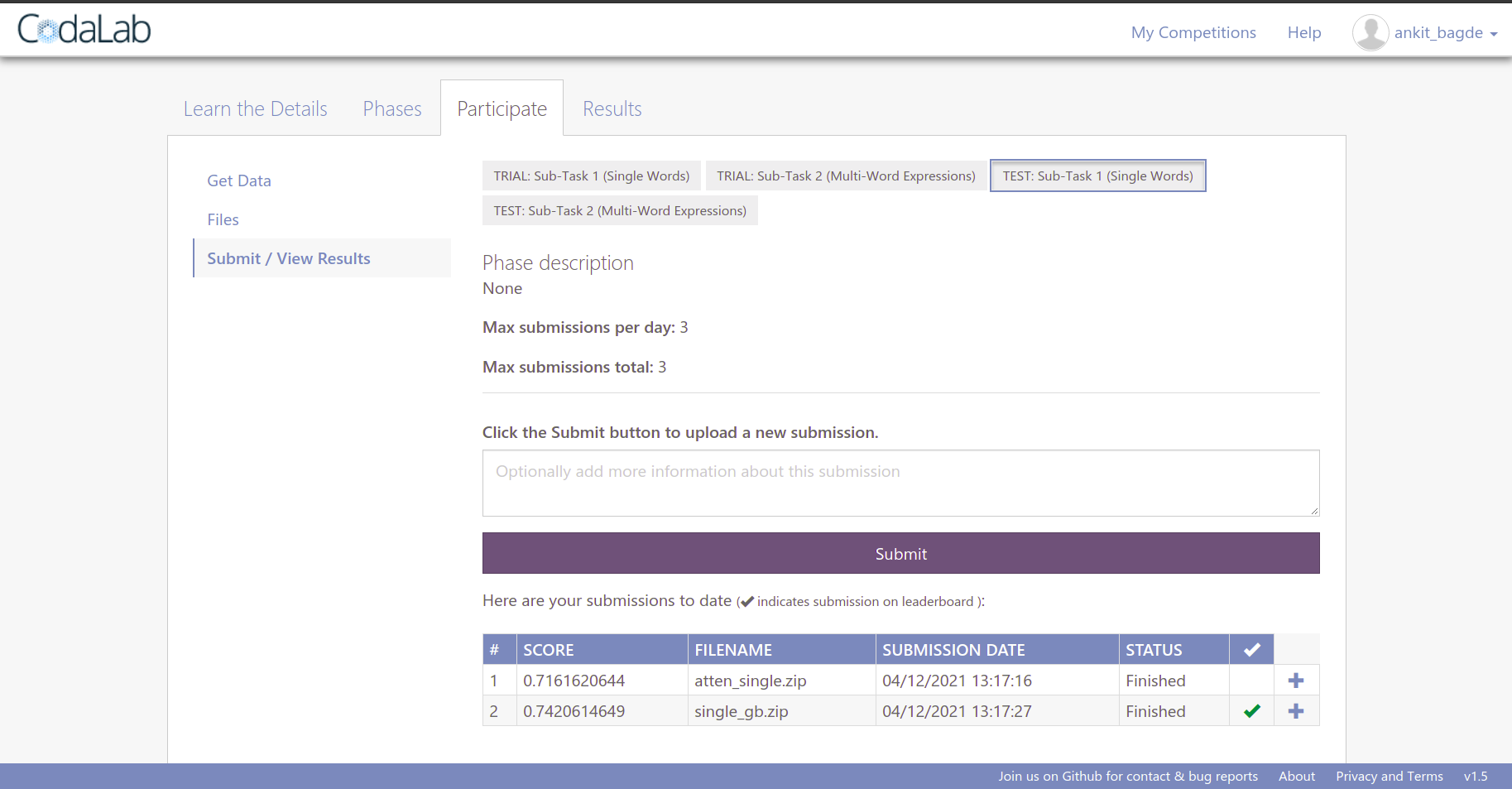
Task: Open the profile avatar image
Action: (x=1370, y=31)
